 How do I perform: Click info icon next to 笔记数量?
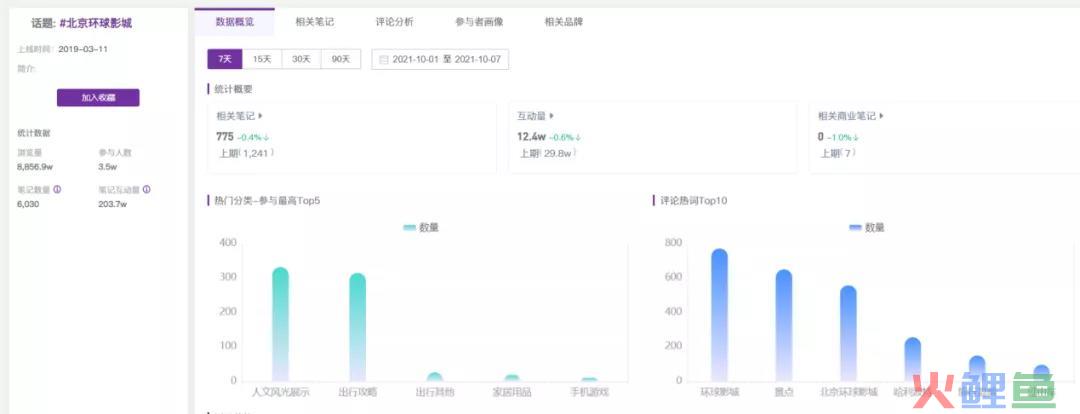tap(57, 189)
